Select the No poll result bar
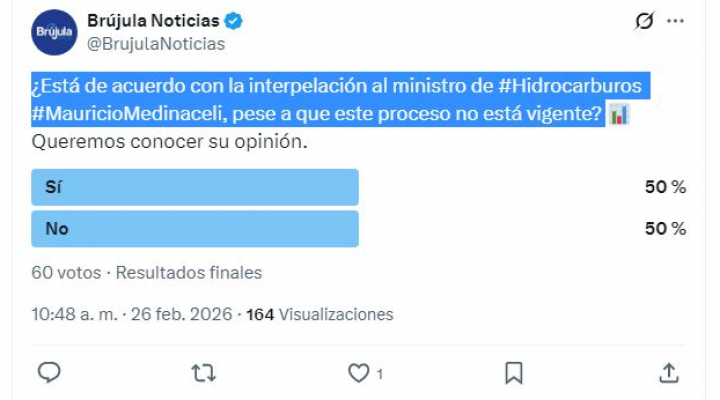The image size is (720, 400). point(195,228)
